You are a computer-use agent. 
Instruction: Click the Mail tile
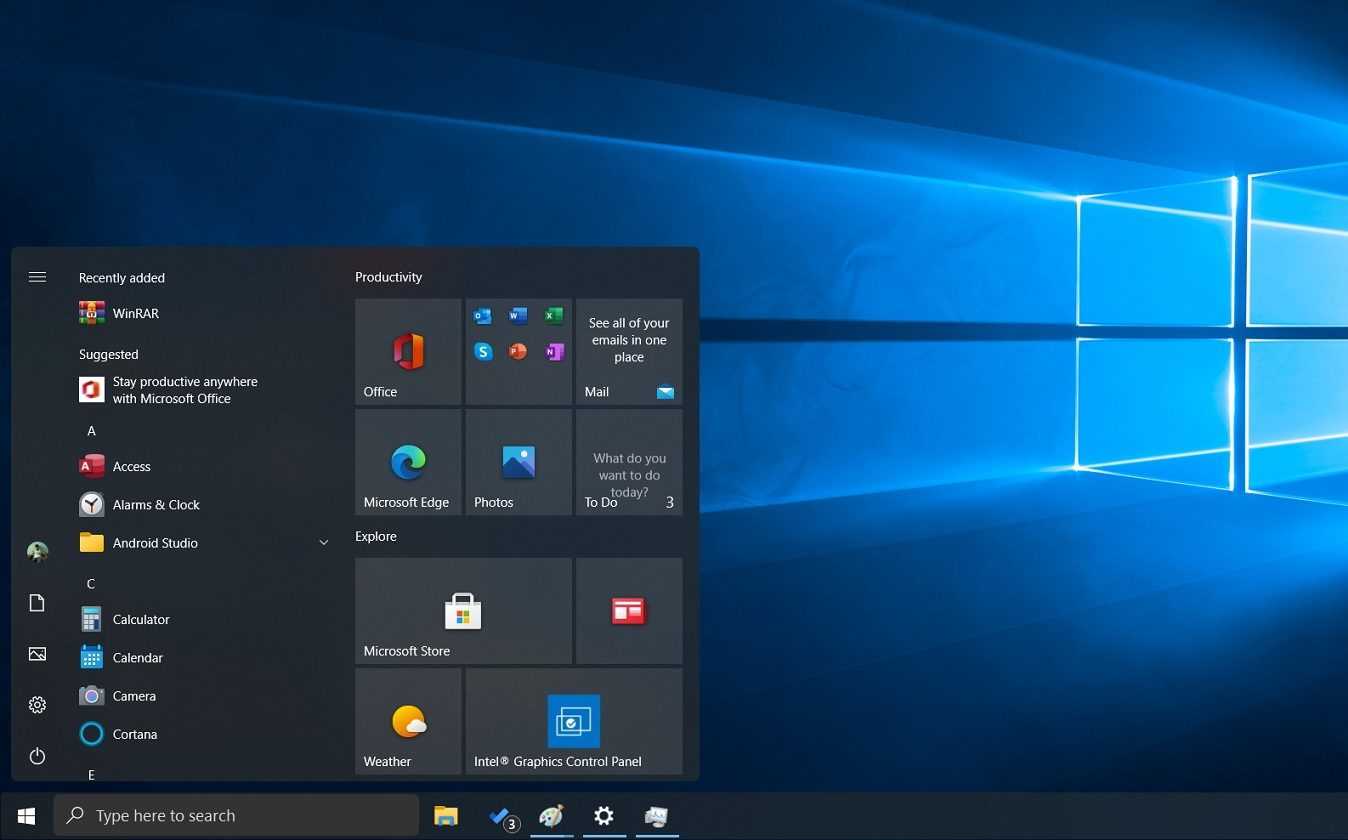[x=629, y=352]
